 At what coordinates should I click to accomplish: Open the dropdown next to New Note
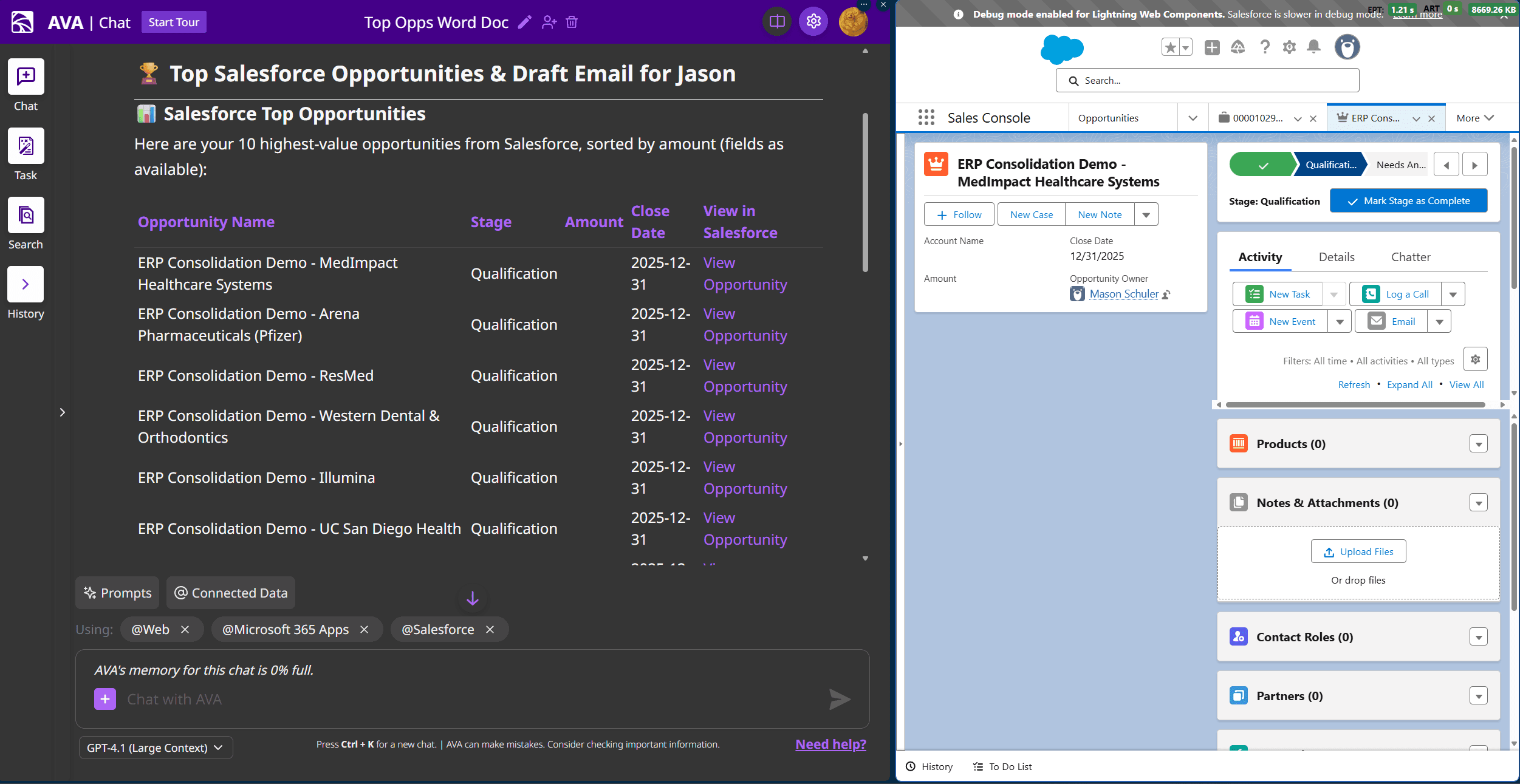pyautogui.click(x=1146, y=214)
